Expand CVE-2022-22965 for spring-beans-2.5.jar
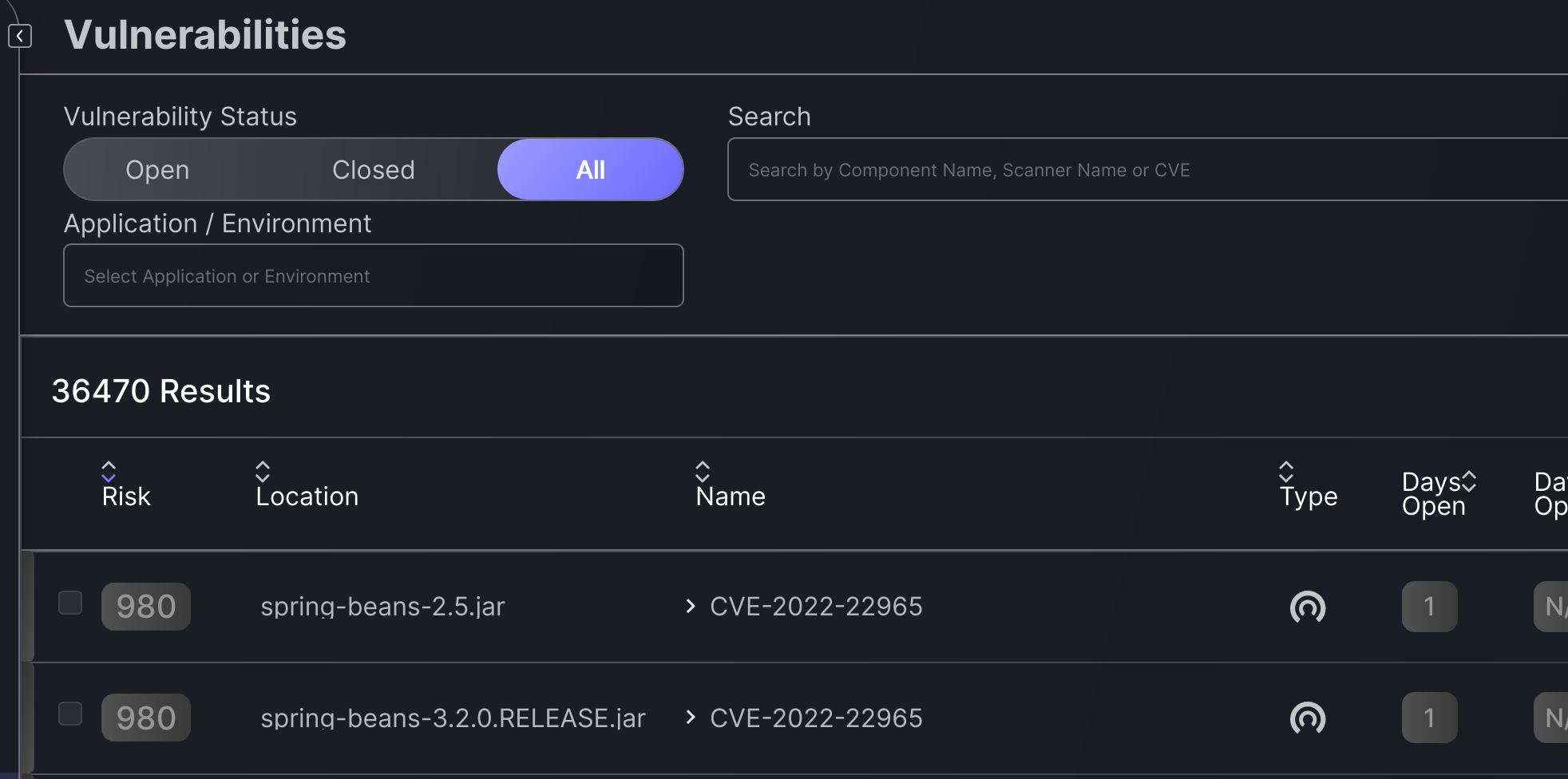The height and width of the screenshot is (779, 1568). 691,607
